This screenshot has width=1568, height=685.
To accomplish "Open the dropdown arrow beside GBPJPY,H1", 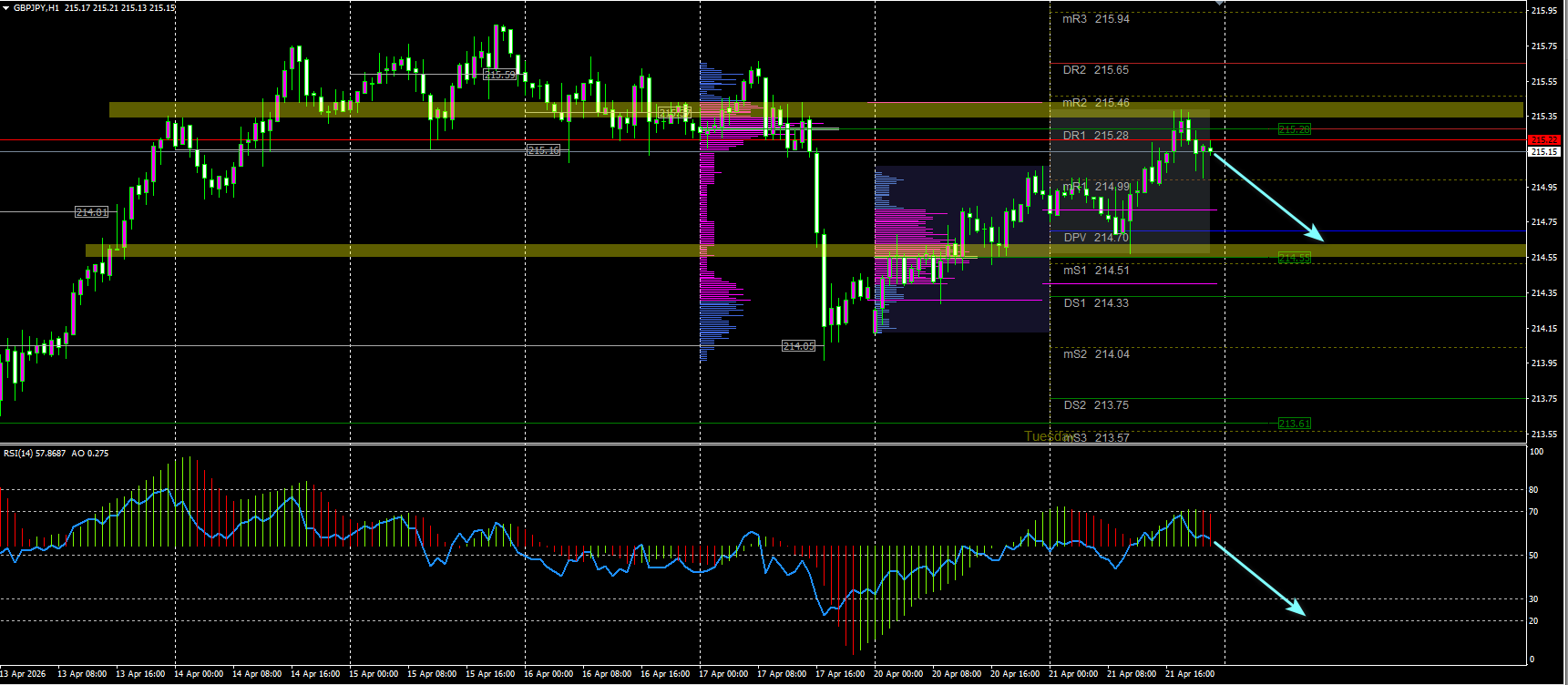I will click(5, 8).
